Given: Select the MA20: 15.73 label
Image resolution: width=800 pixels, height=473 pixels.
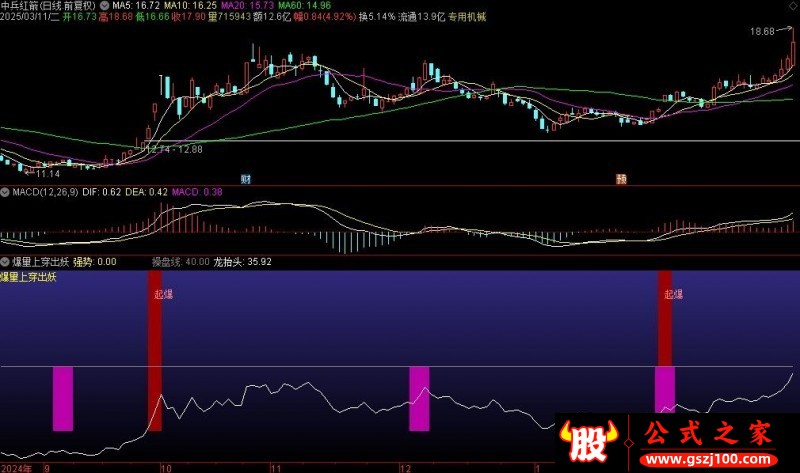Looking at the screenshot, I should pyautogui.click(x=247, y=6).
